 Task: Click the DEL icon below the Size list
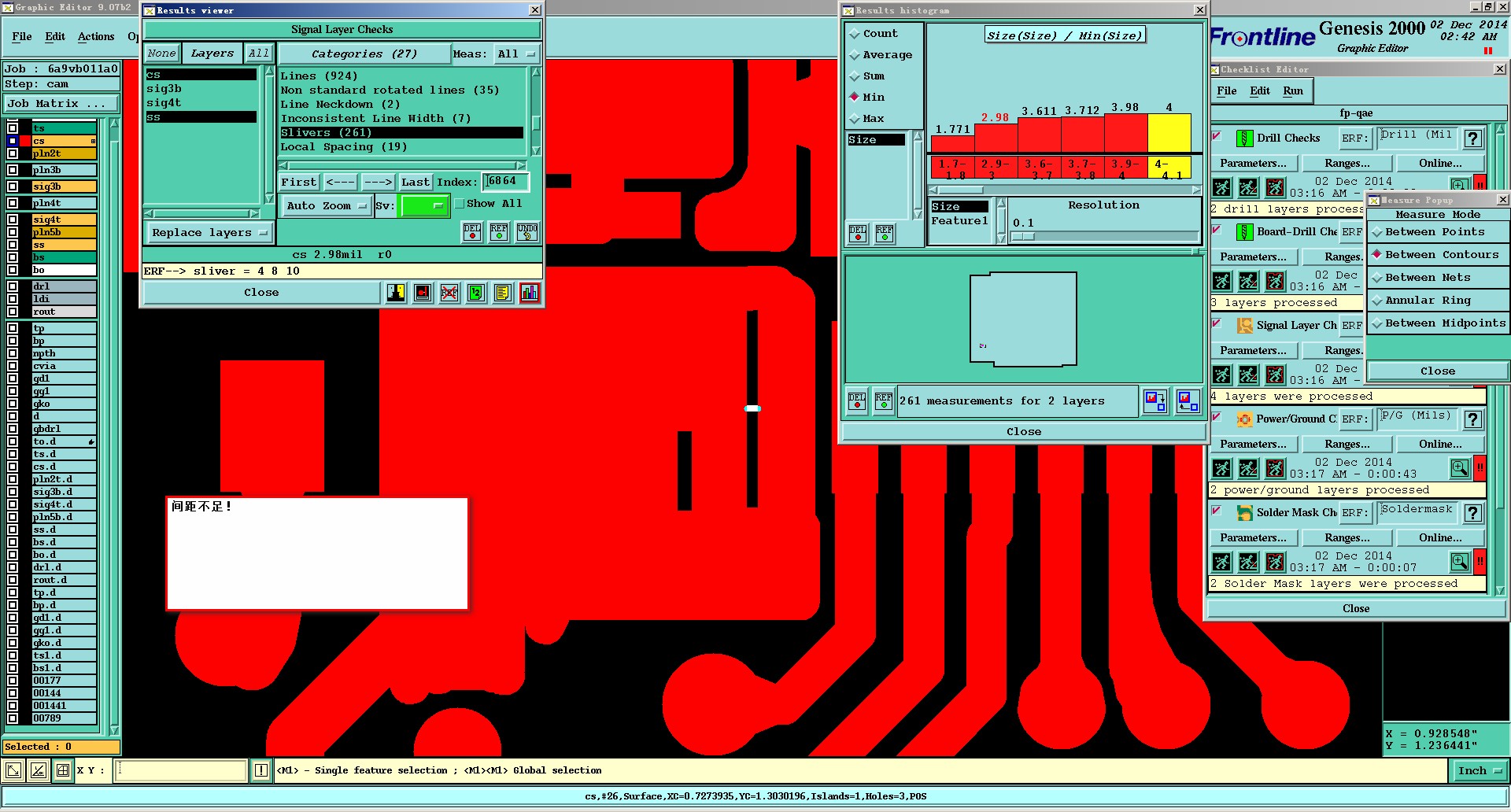[x=858, y=234]
